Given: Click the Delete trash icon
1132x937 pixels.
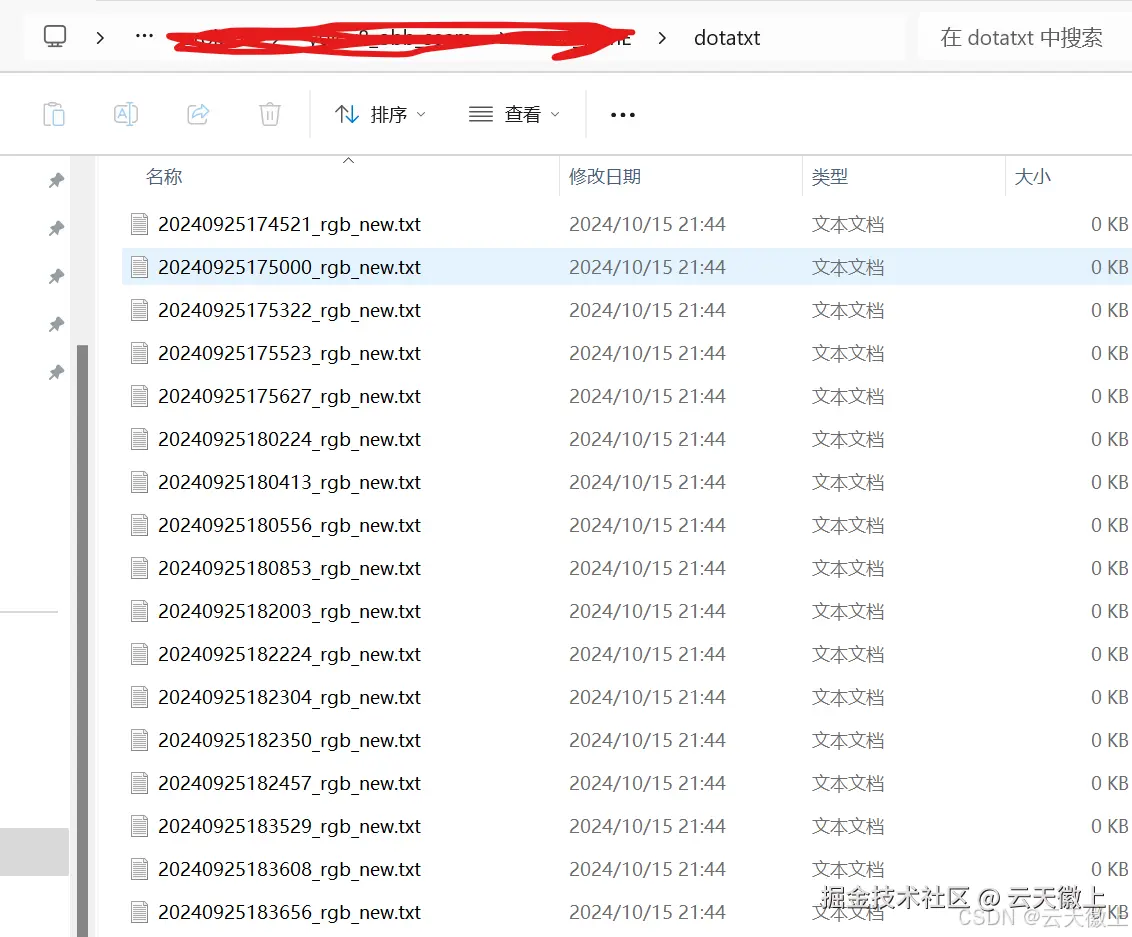Looking at the screenshot, I should pos(269,114).
